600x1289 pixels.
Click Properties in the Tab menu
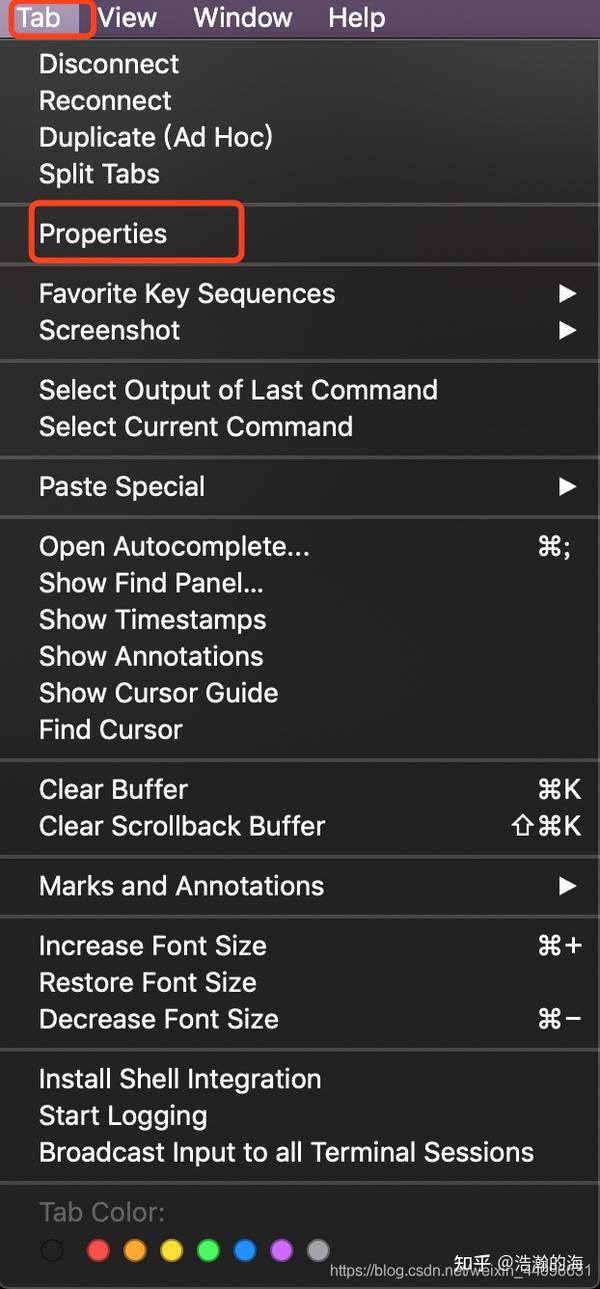[x=103, y=234]
